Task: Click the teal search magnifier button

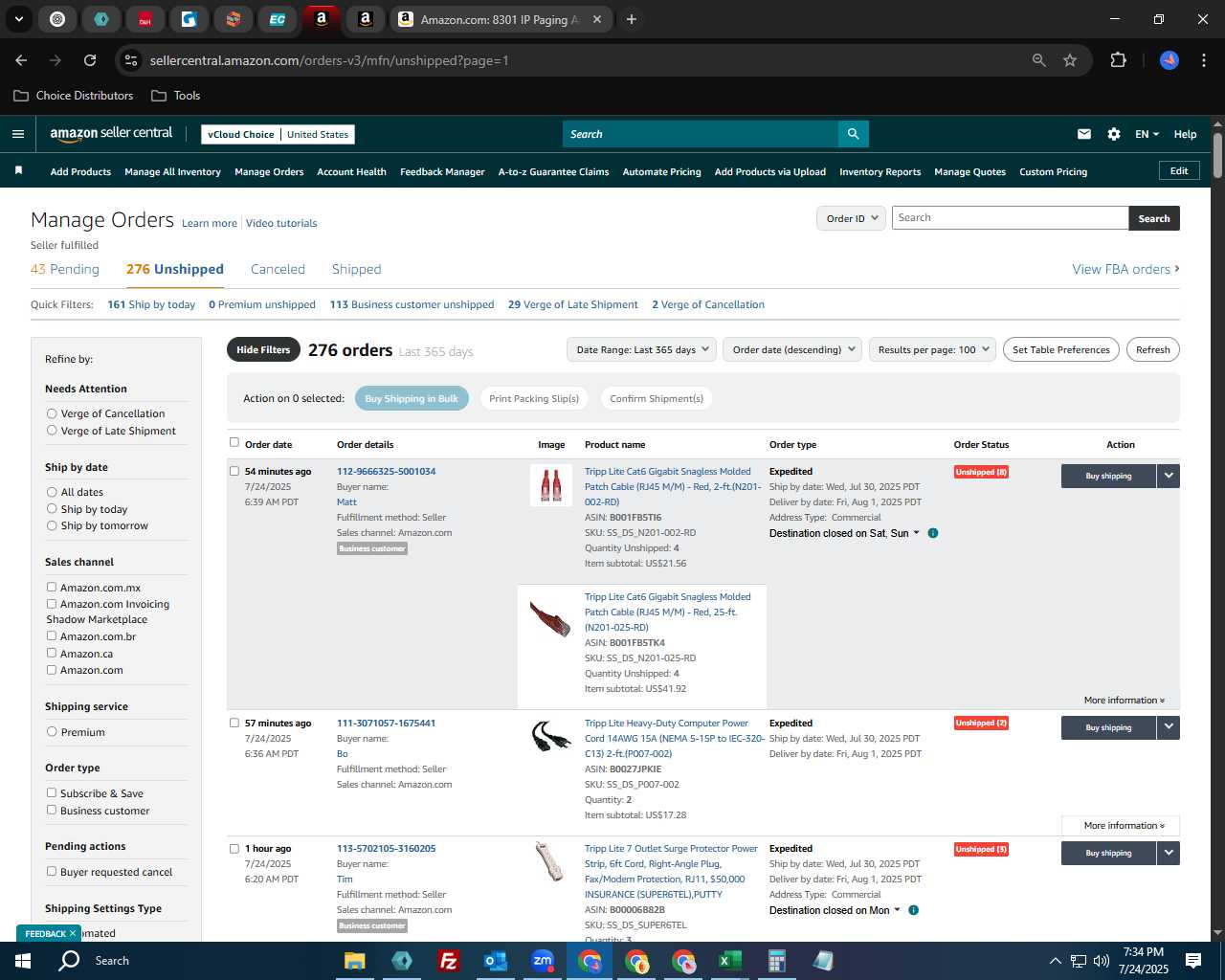Action: click(x=853, y=134)
